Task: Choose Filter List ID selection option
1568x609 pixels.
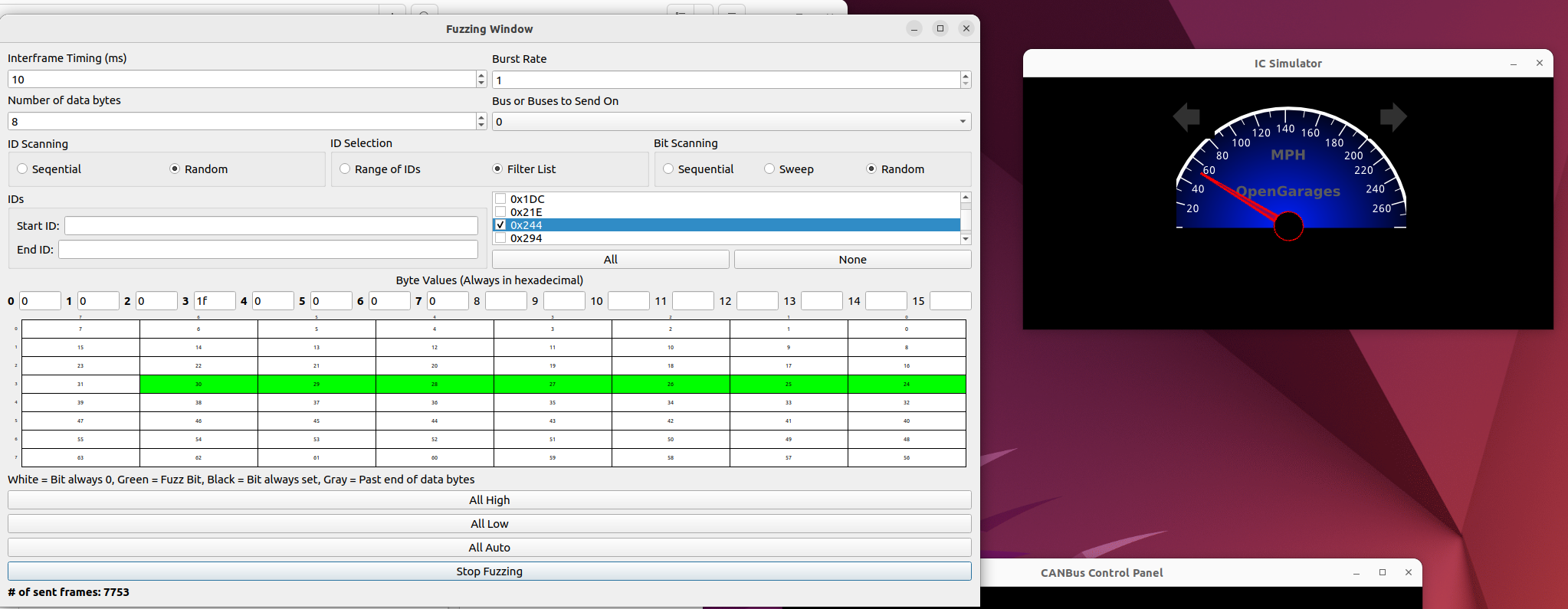Action: click(x=497, y=169)
